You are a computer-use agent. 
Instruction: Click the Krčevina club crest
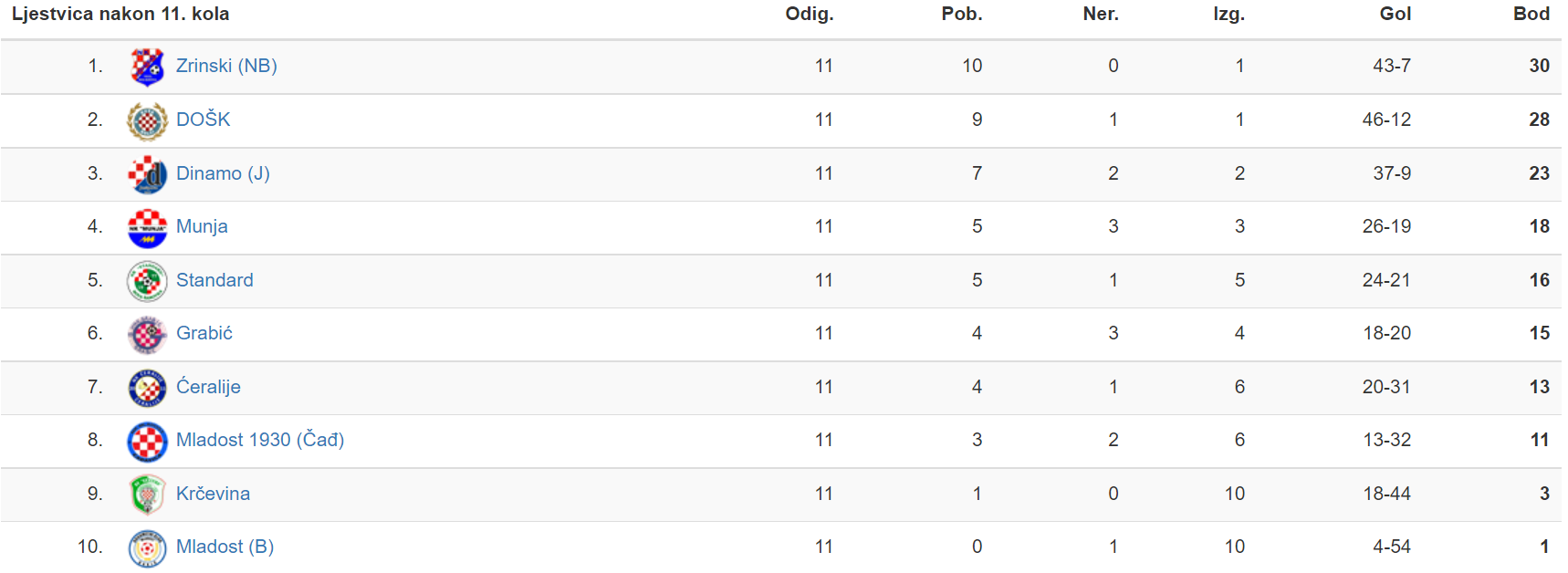pos(147,495)
